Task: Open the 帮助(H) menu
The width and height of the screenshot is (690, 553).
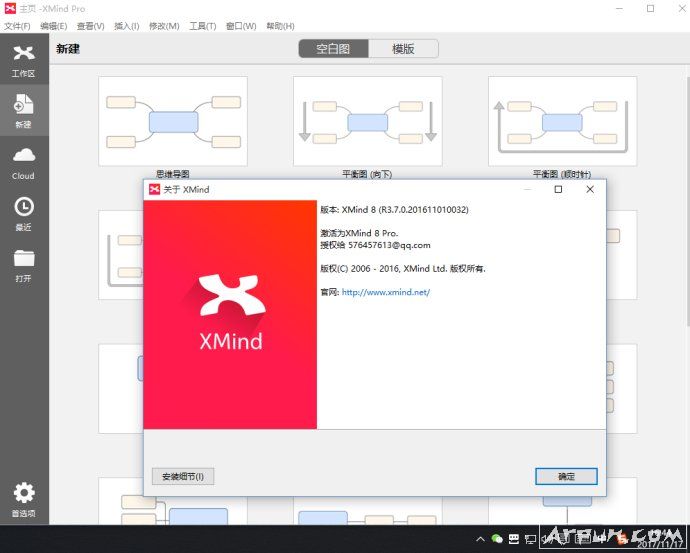Action: [280, 26]
